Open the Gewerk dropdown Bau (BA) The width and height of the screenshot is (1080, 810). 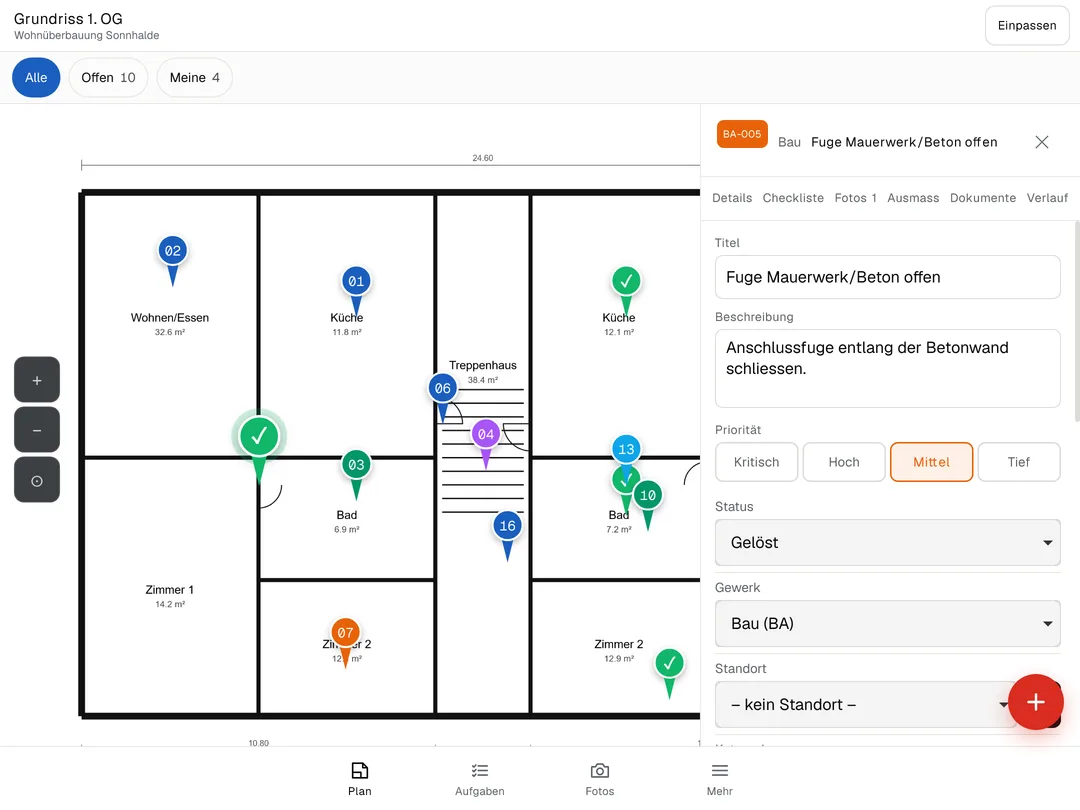[888, 624]
